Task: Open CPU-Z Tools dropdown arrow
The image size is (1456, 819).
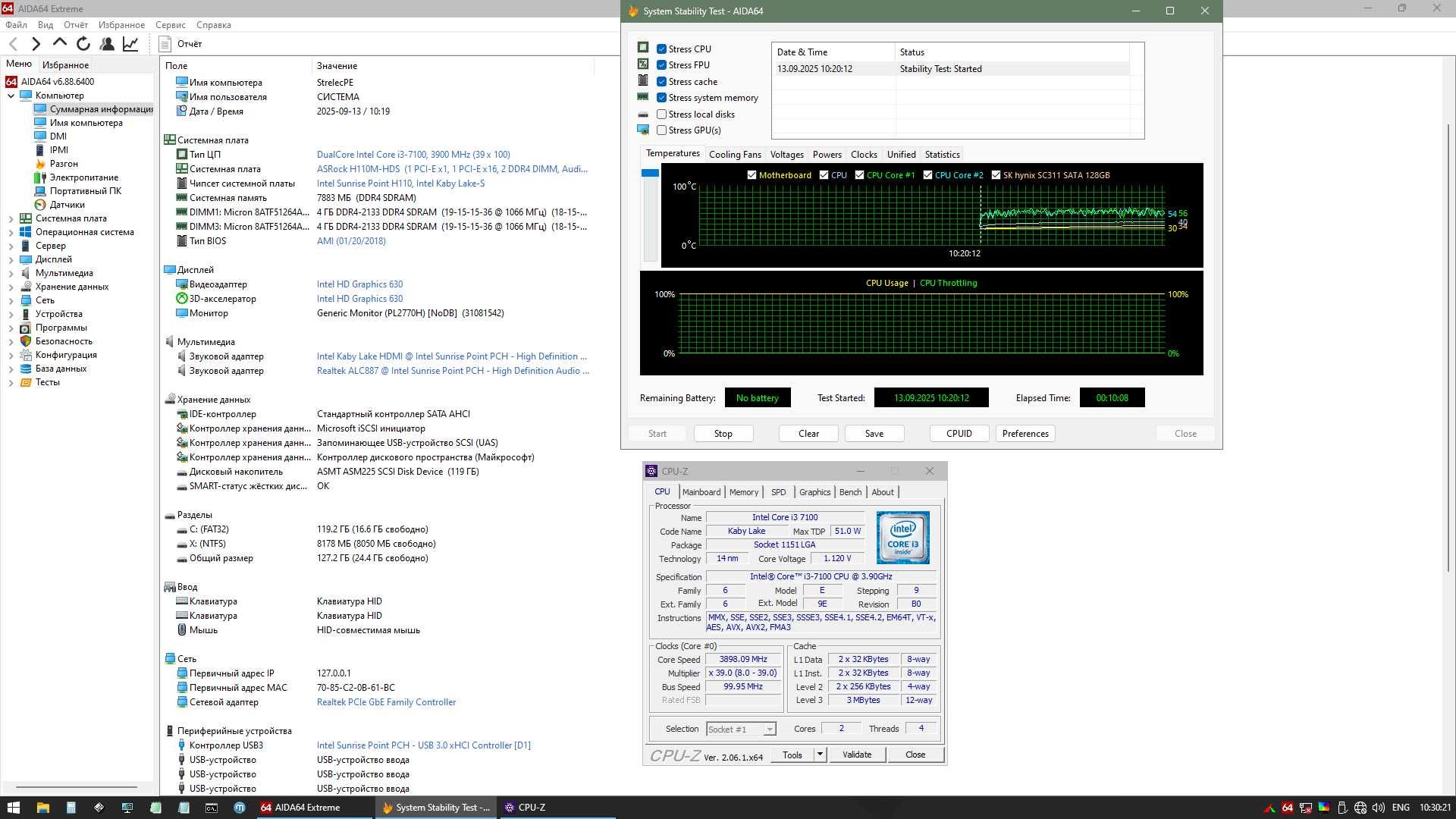Action: coord(820,755)
